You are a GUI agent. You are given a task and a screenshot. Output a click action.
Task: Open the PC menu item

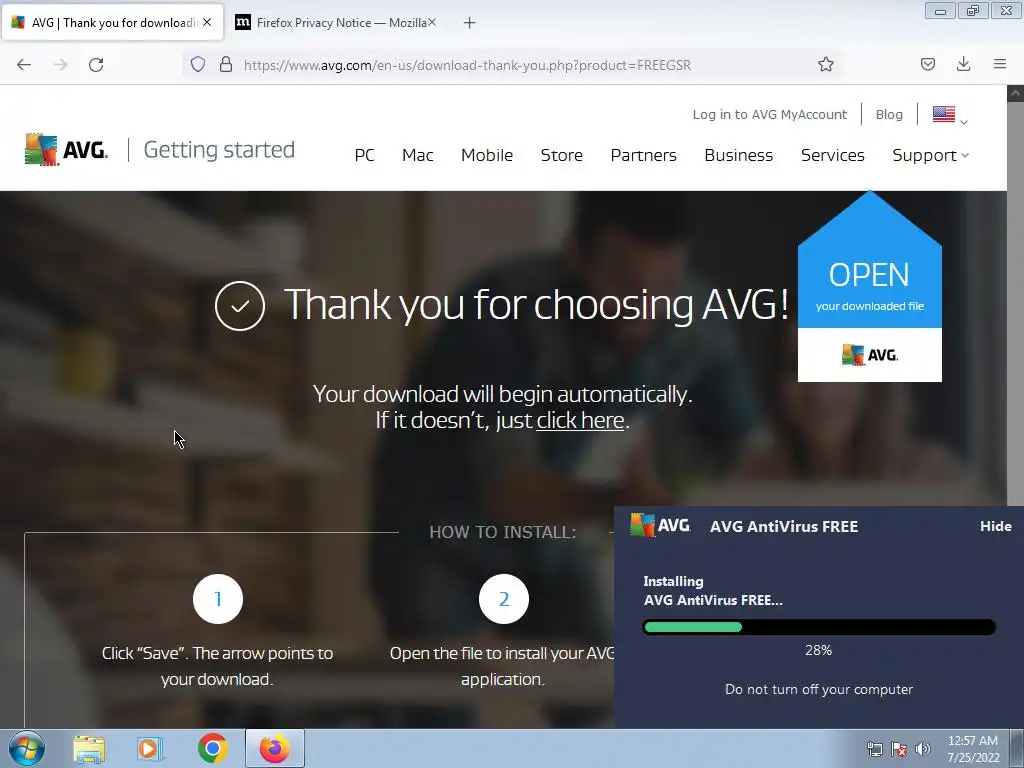point(364,155)
